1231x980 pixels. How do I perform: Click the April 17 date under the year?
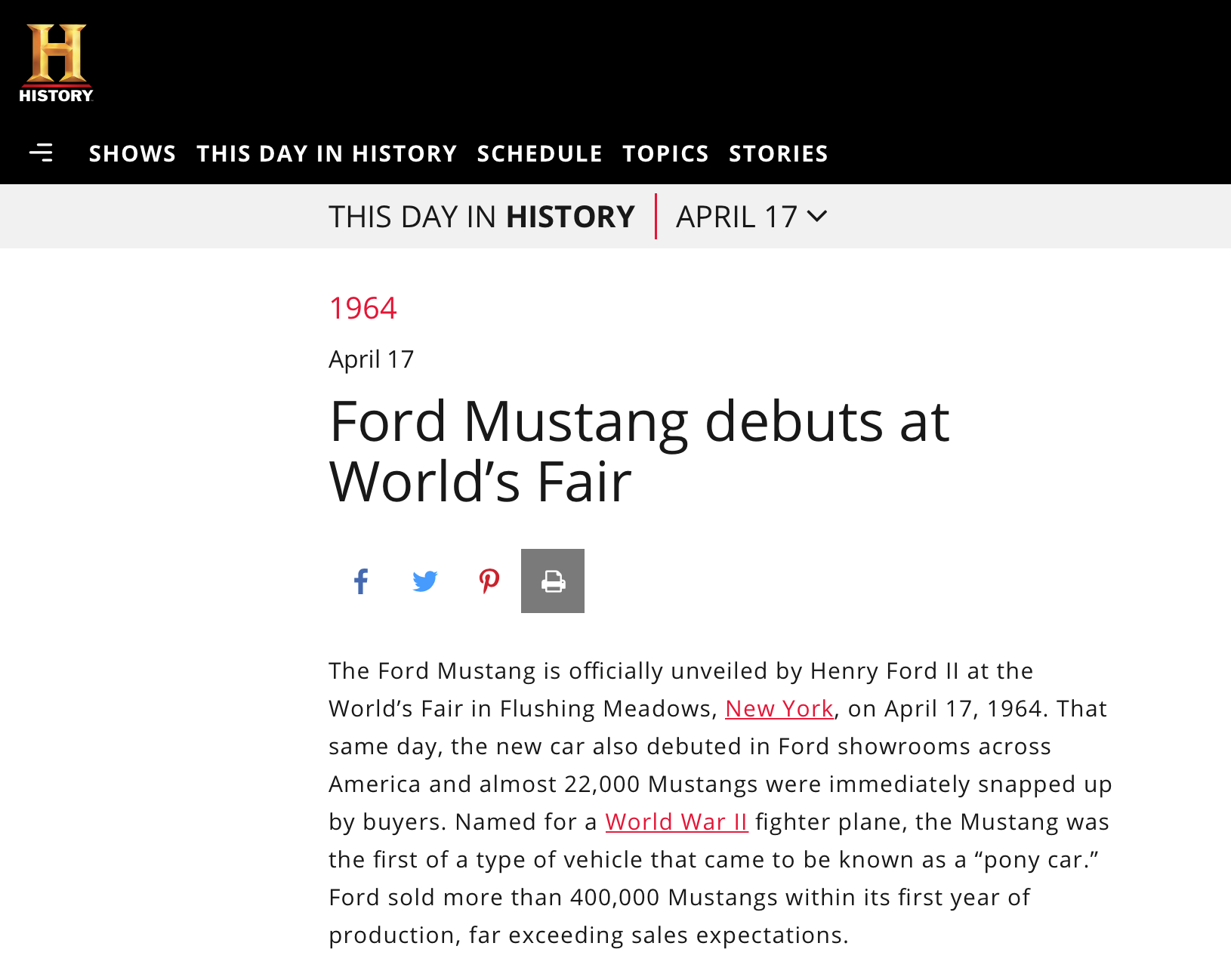(x=371, y=359)
